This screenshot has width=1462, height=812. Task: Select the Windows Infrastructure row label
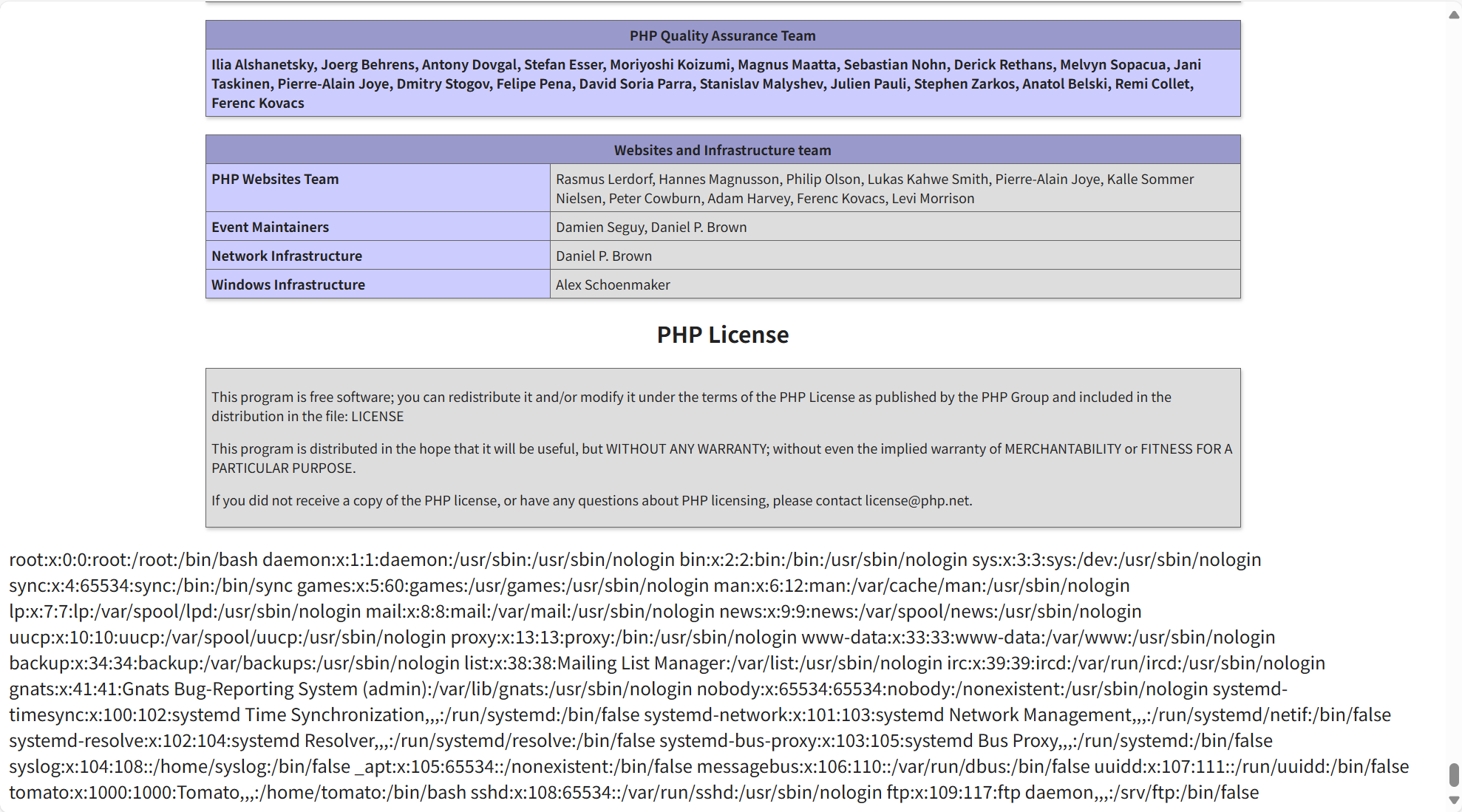288,284
